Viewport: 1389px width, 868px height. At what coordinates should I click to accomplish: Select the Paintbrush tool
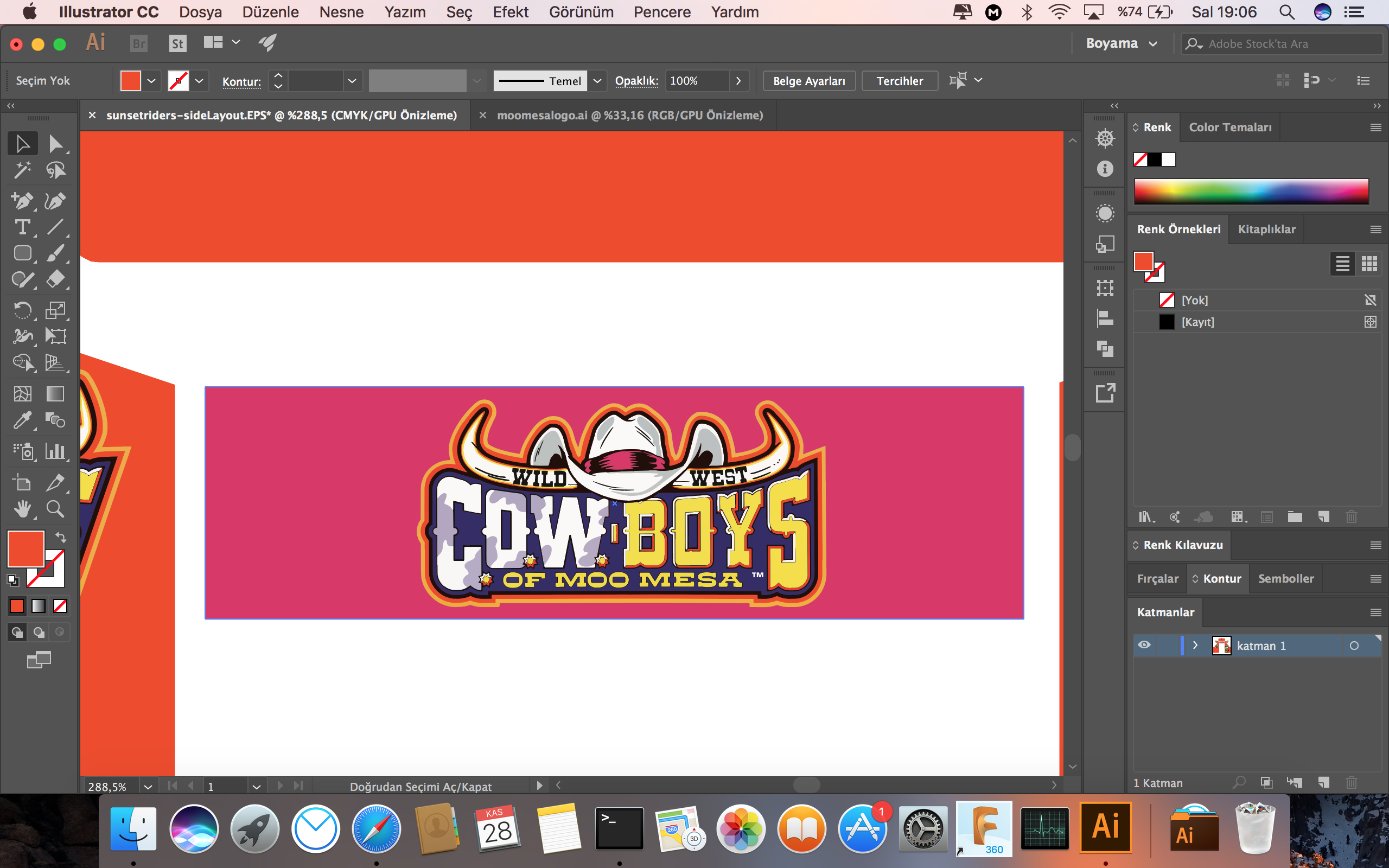56,253
